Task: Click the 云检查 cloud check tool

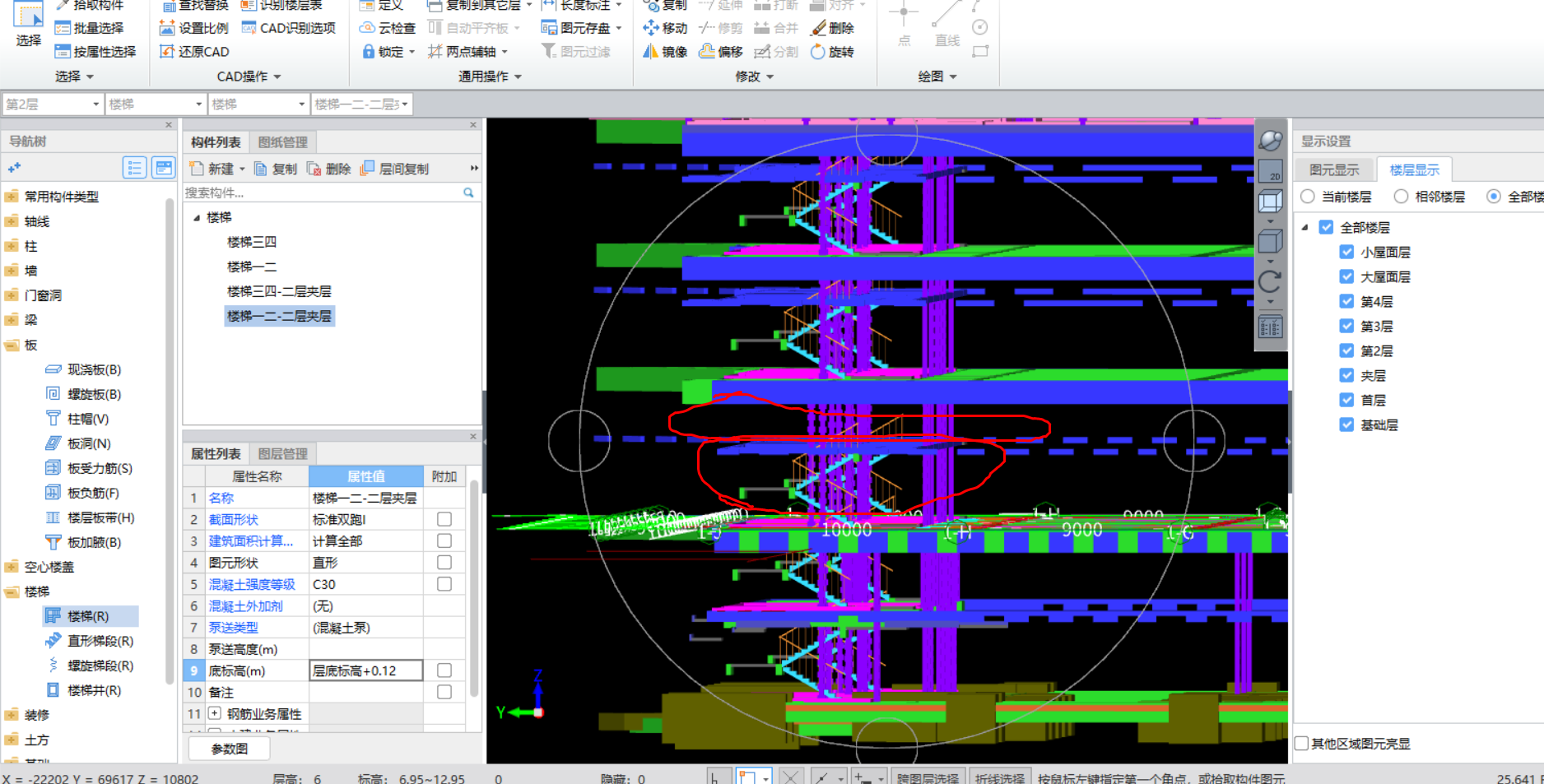Action: [388, 28]
